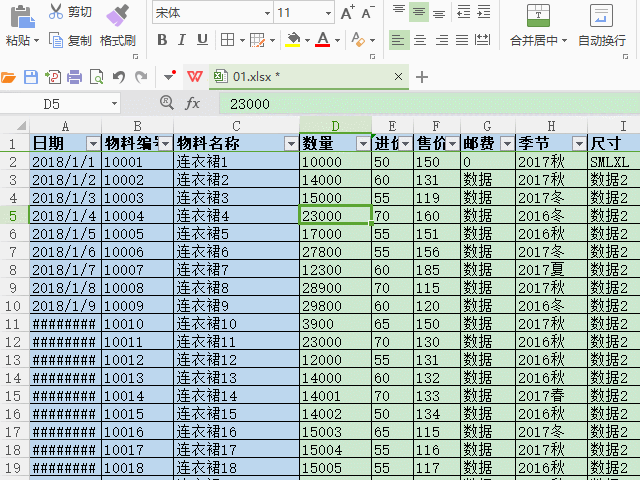Save the workbook with disk icon
640x480 pixels.
click(x=31, y=77)
